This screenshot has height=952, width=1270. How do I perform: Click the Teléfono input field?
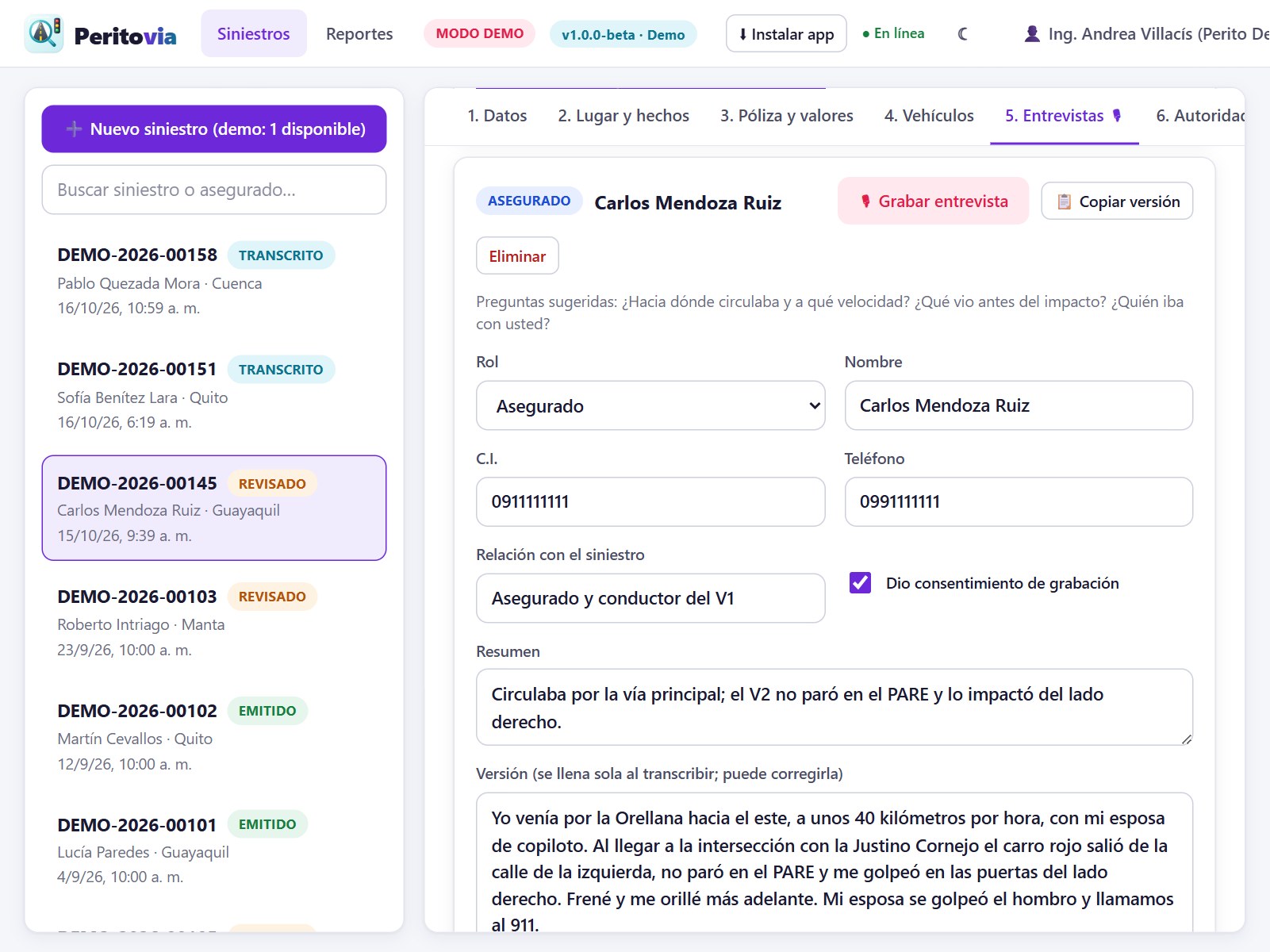coord(1019,501)
